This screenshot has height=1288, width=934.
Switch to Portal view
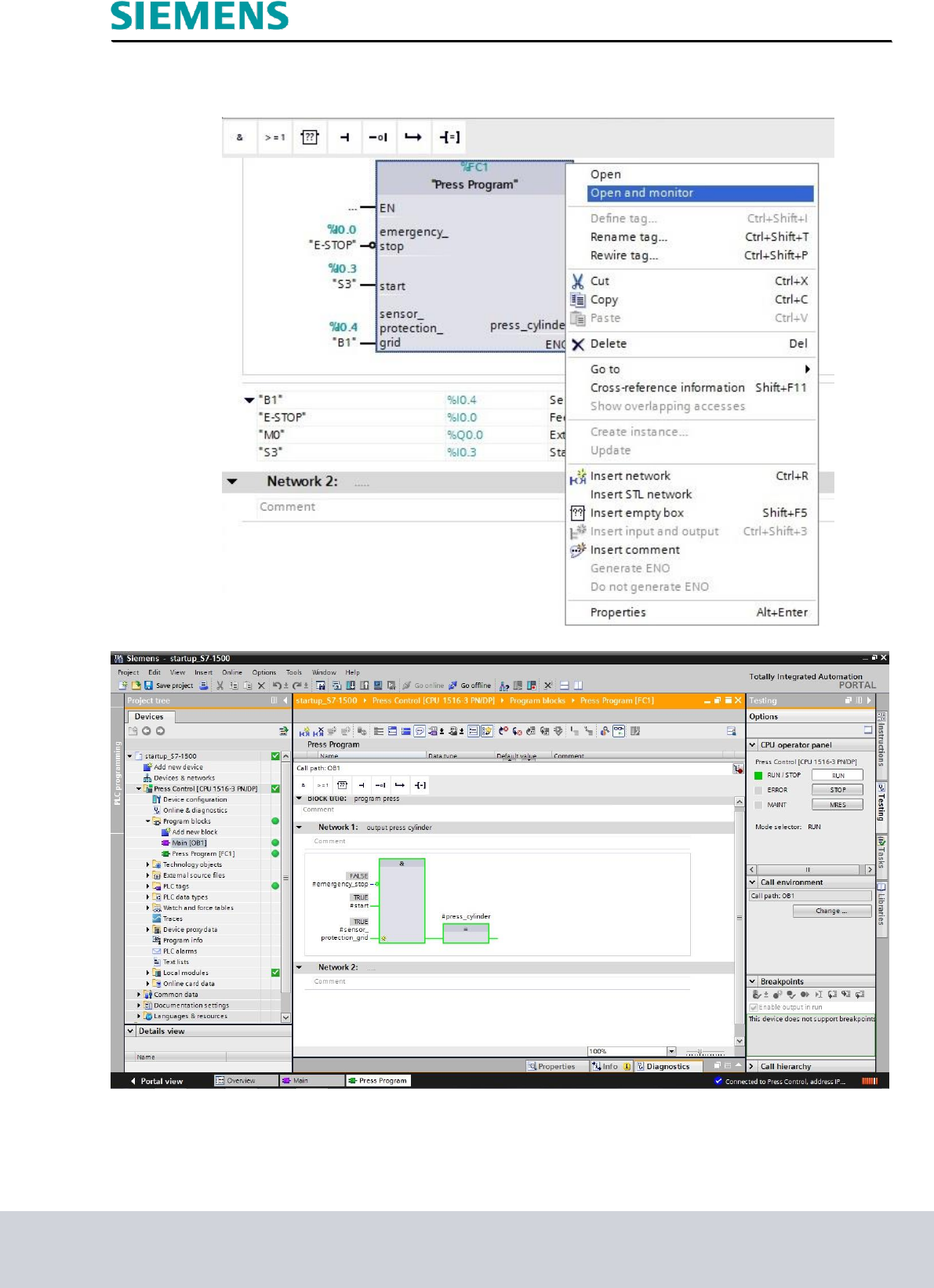click(158, 1081)
